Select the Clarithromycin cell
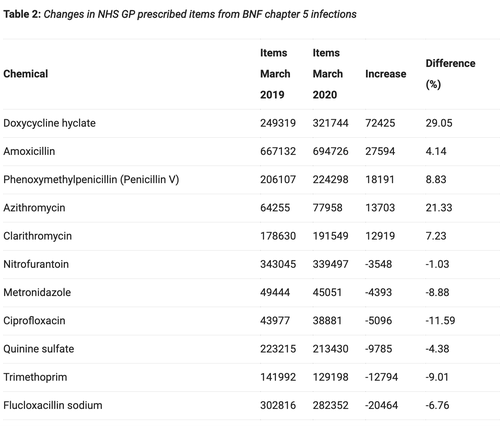 pyautogui.click(x=37, y=236)
